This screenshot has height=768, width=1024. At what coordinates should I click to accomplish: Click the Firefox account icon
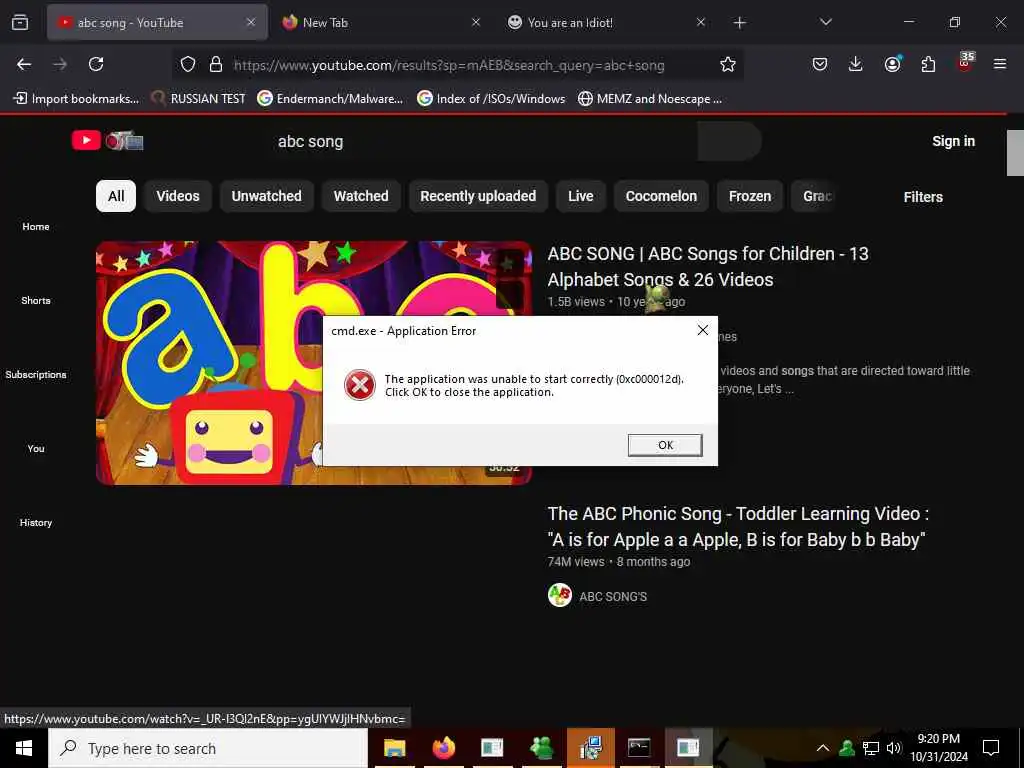tap(892, 64)
